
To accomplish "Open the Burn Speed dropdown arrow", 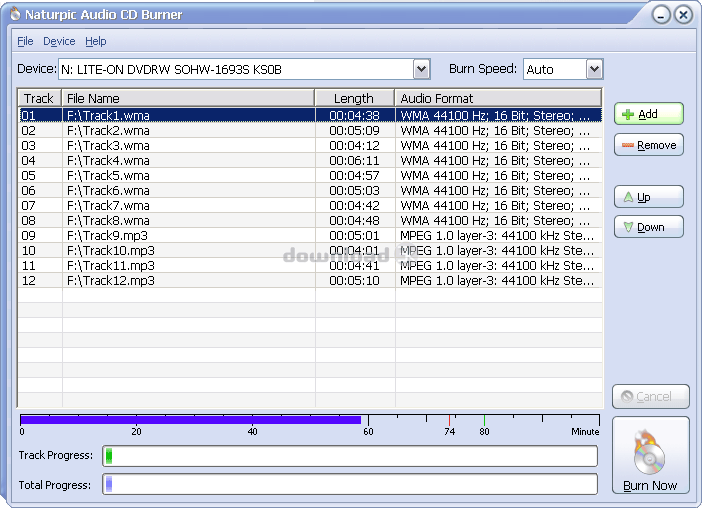I will [594, 69].
